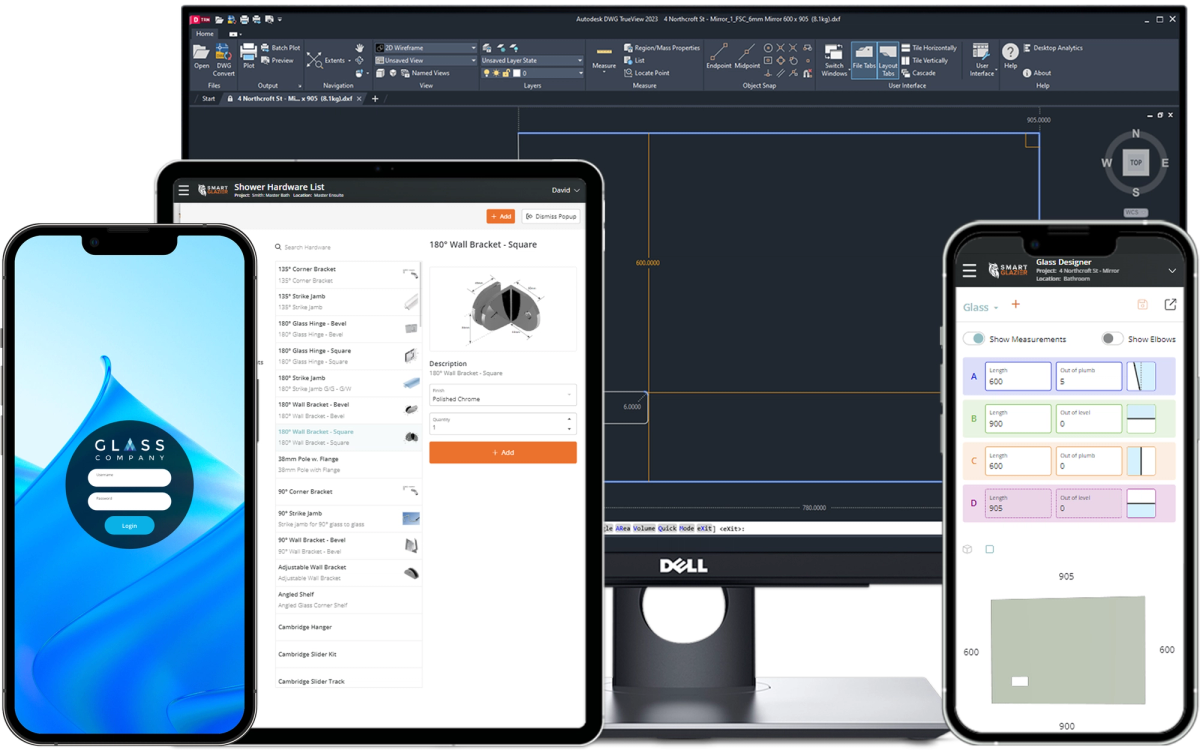Image resolution: width=1200 pixels, height=750 pixels.
Task: Click Dismiss Popup in Shower Hardware List
Action: point(549,216)
